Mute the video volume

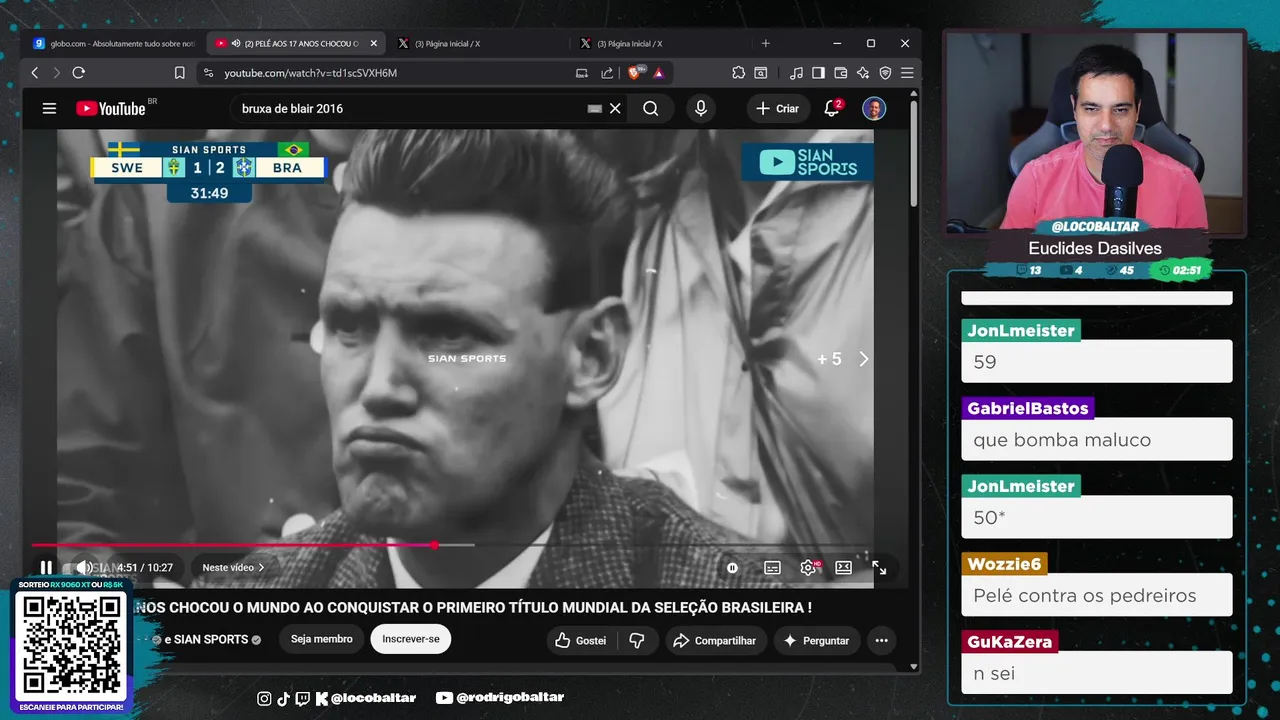pyautogui.click(x=84, y=567)
